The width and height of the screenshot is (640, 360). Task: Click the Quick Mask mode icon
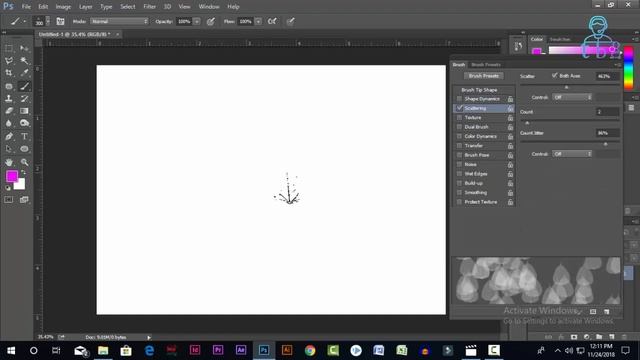[x=9, y=200]
